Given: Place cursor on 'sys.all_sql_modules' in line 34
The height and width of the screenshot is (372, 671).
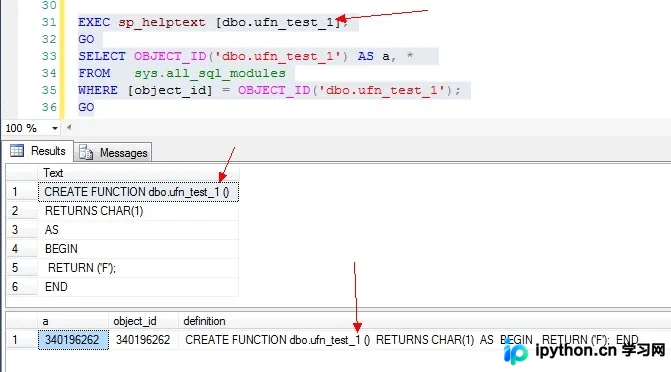Looking at the screenshot, I should 210,73.
